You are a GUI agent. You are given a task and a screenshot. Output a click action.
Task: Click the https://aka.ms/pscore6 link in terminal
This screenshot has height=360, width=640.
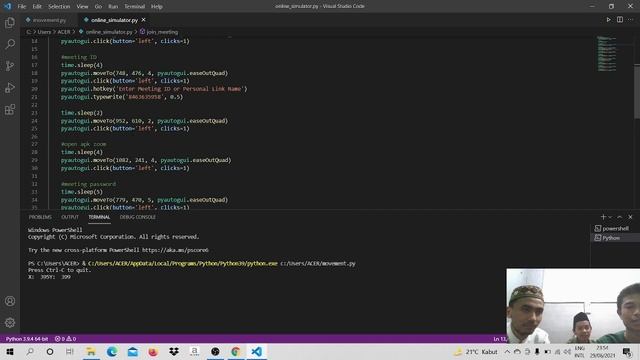coord(175,250)
